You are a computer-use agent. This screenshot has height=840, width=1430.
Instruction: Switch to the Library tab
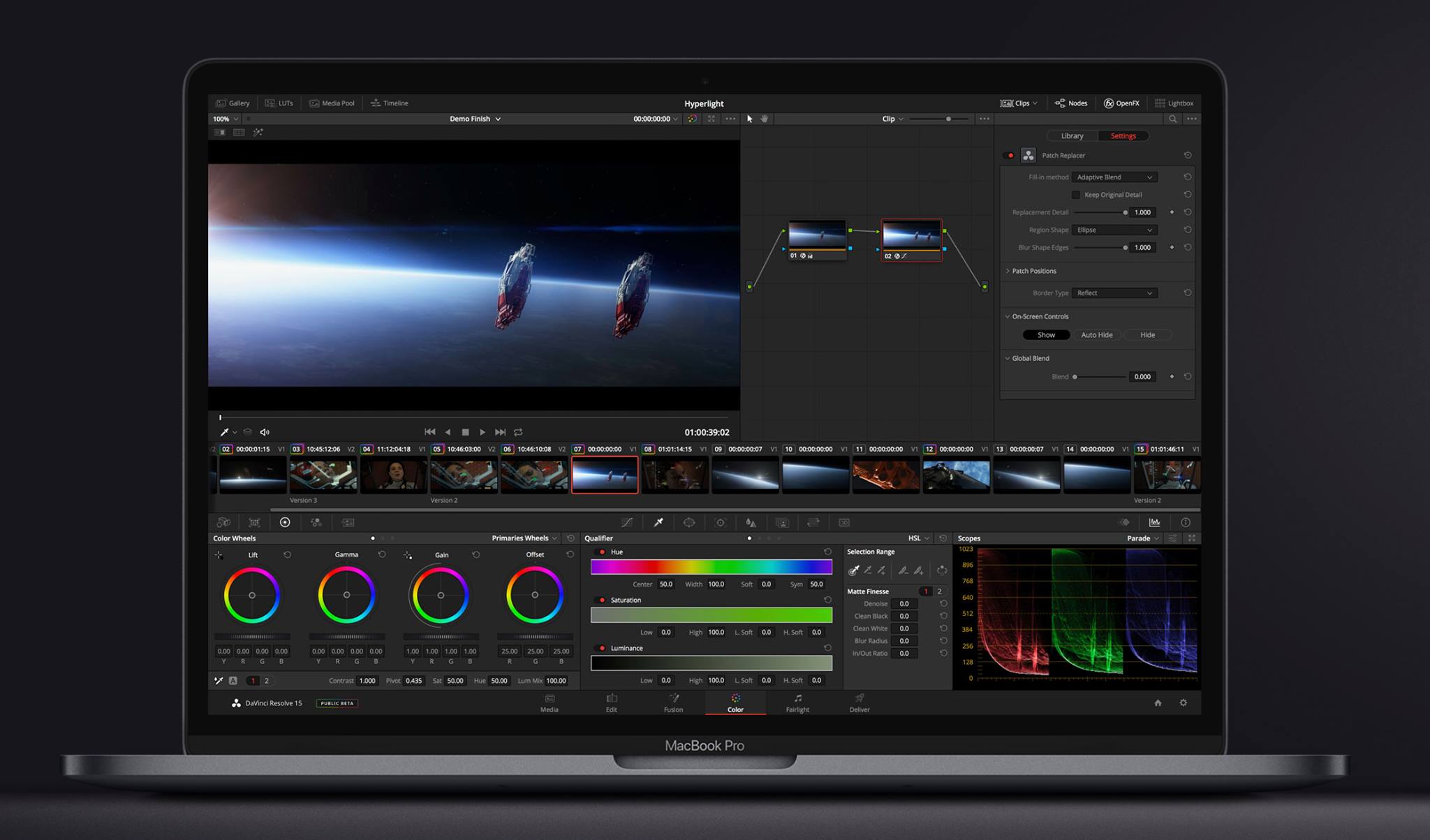[x=1072, y=136]
